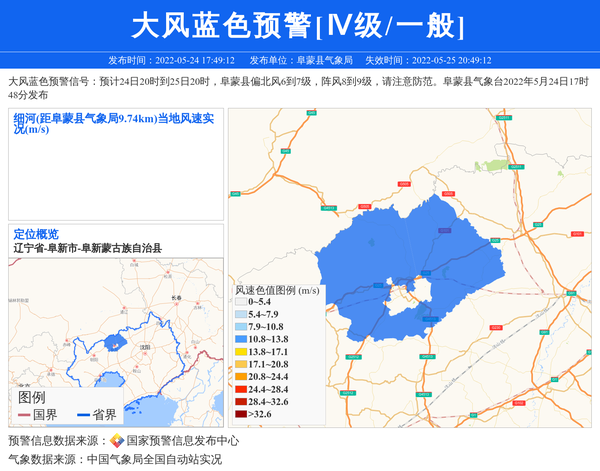Click the National Warning Center logo icon
The height and width of the screenshot is (471, 600).
pos(117,440)
